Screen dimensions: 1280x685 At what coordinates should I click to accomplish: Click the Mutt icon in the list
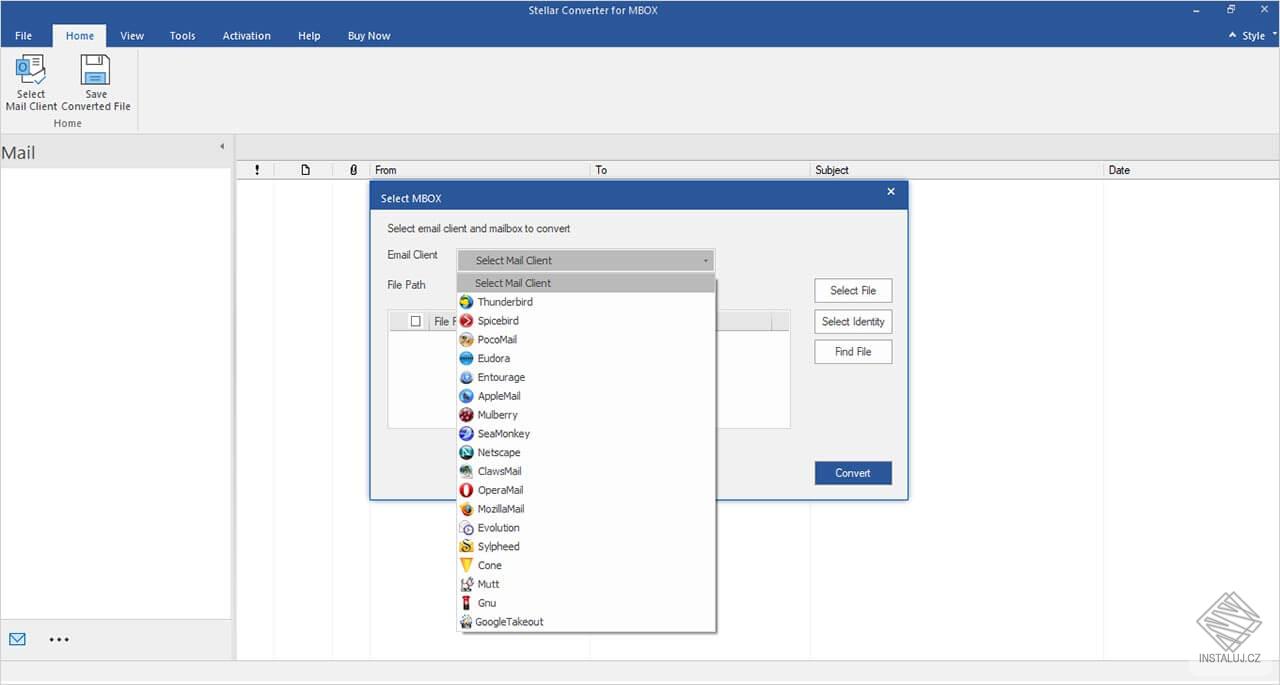click(466, 584)
